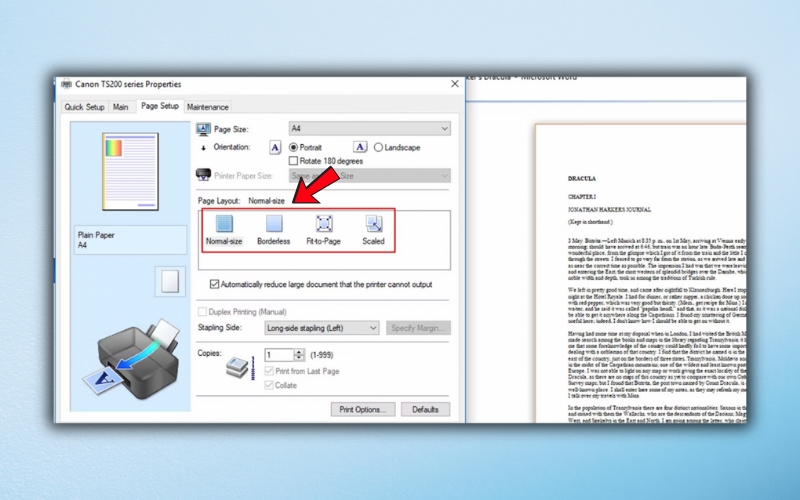Click the Copies stacked-pages icon
The height and width of the screenshot is (500, 800).
(x=238, y=367)
